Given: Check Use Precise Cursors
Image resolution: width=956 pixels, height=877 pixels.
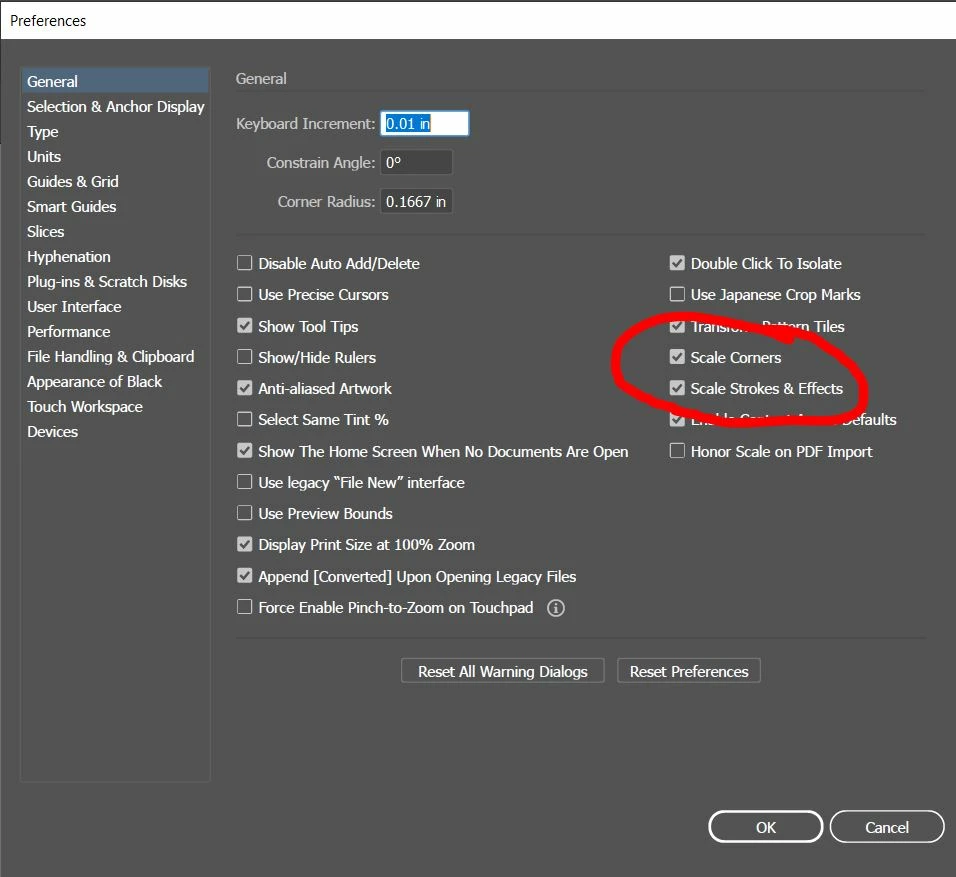Looking at the screenshot, I should (x=244, y=295).
